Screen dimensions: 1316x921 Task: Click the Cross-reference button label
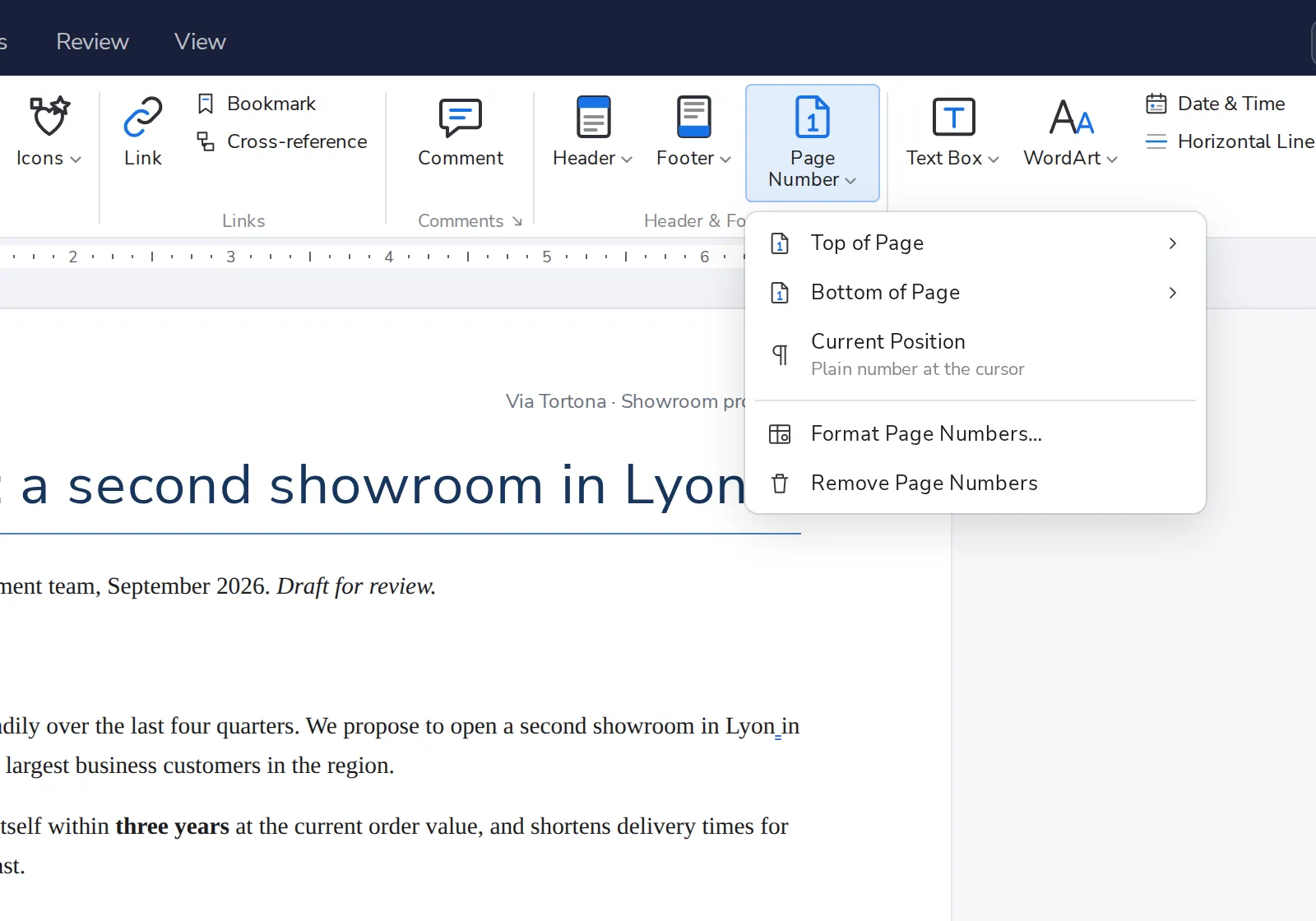[x=297, y=141]
